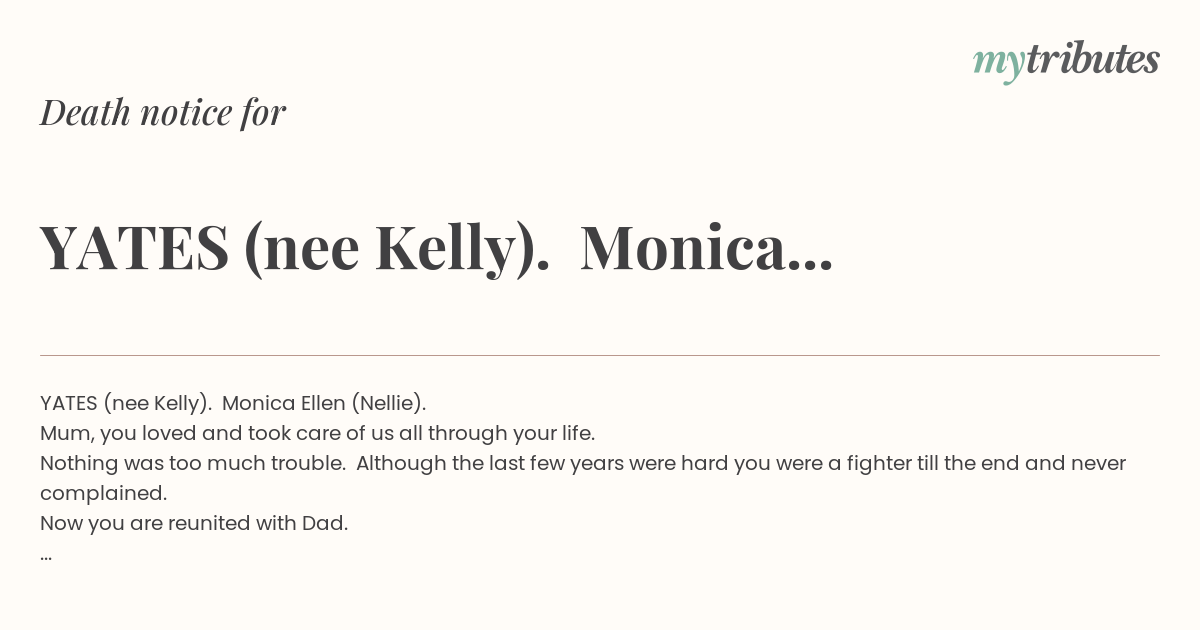1200x630 pixels.
Task: Click the "Death notice for" heading
Action: point(163,113)
